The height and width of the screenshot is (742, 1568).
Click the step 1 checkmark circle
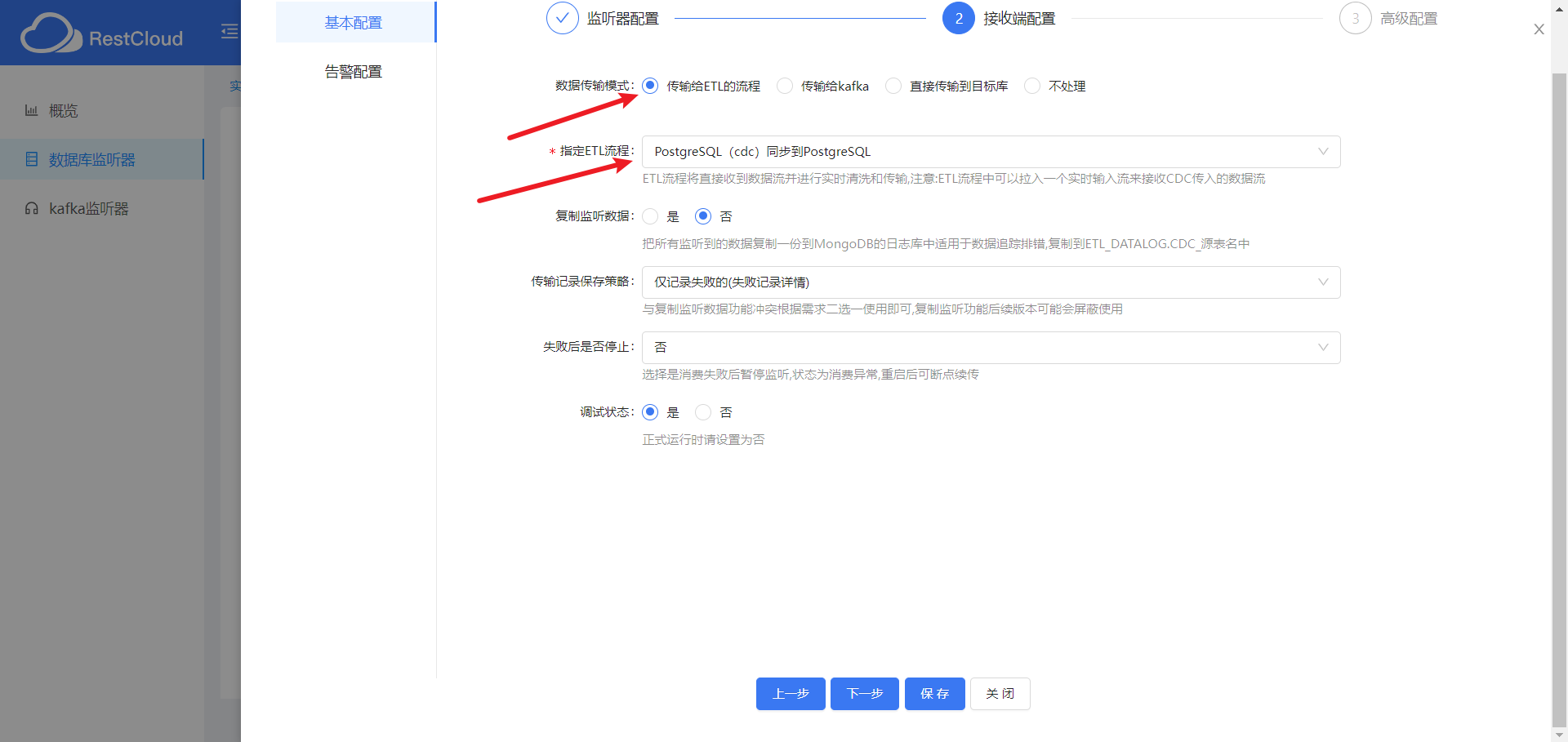pyautogui.click(x=562, y=18)
